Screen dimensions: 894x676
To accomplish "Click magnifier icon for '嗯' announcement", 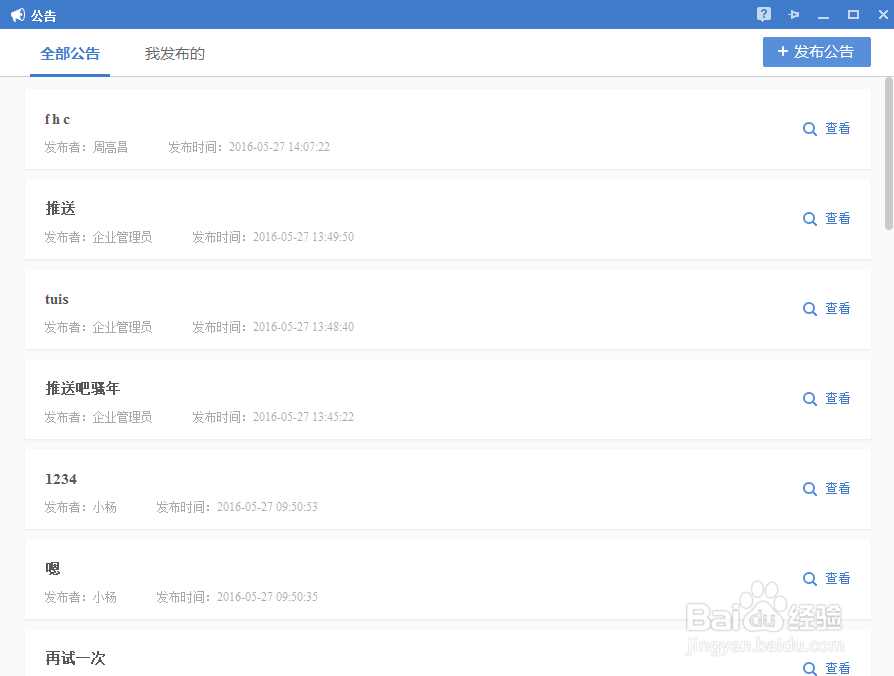I will point(810,579).
